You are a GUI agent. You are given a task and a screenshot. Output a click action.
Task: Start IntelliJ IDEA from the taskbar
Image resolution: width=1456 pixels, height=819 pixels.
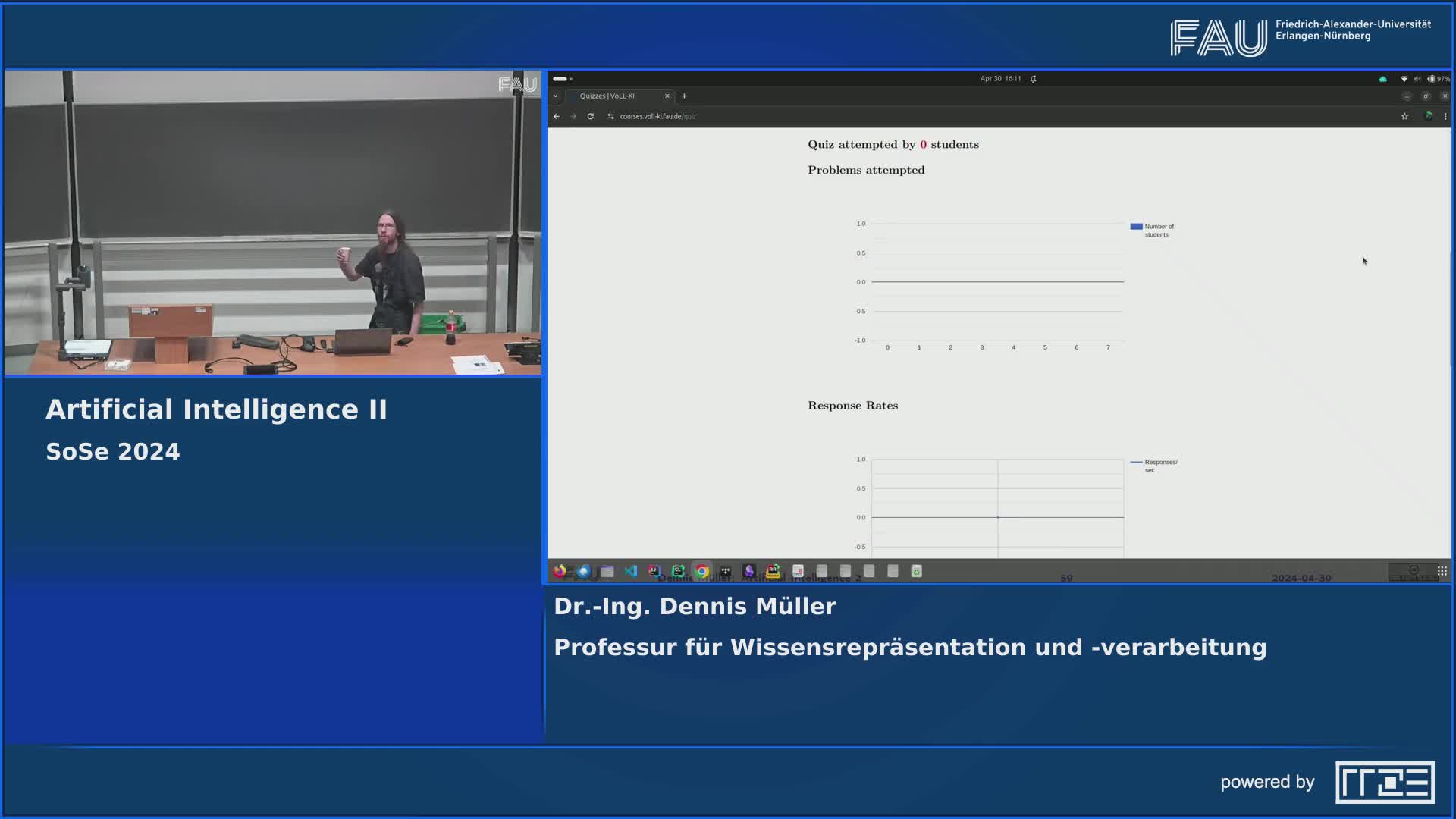654,571
